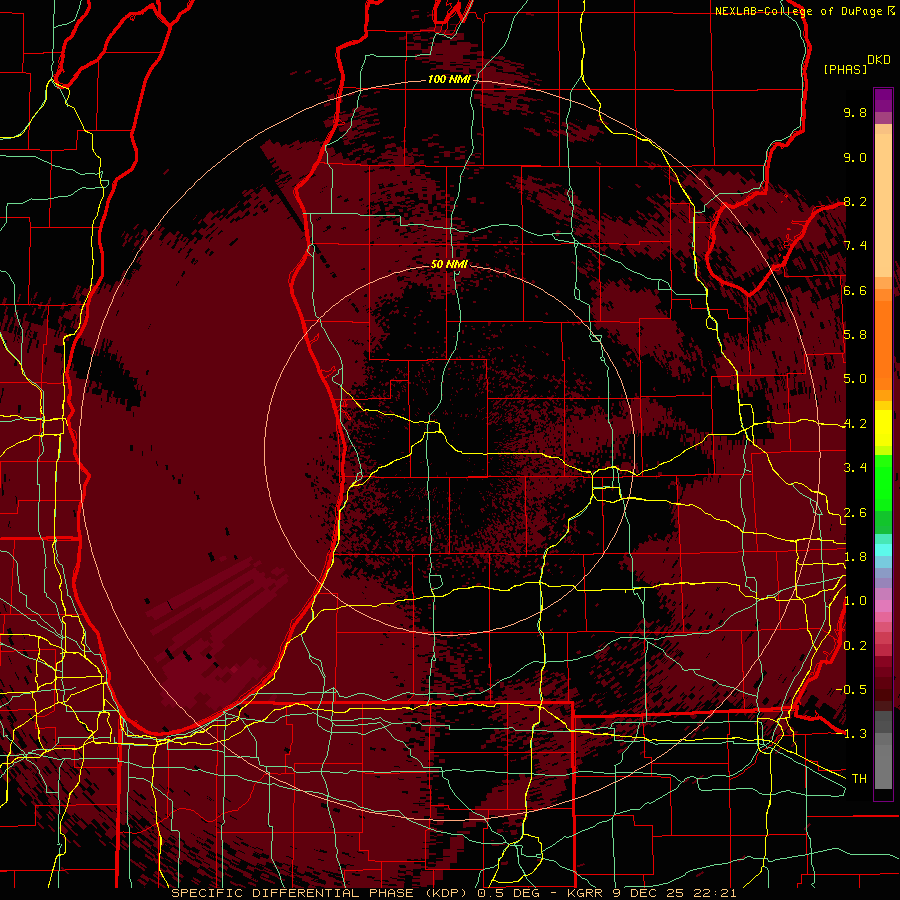The width and height of the screenshot is (900, 900).
Task: Click the 6.6 scale value
Action: click(x=855, y=290)
